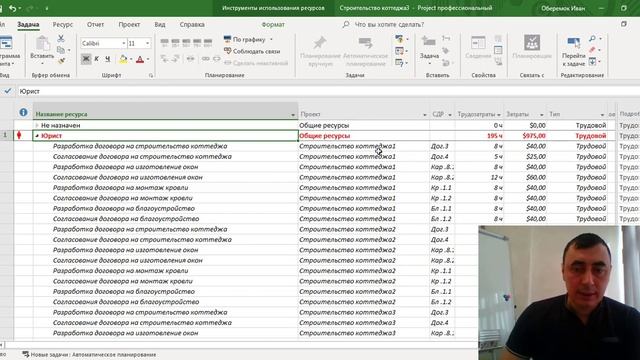Image resolution: width=640 pixels, height=360 pixels.
Task: Click Перейти к задаче icon
Action: 573,51
